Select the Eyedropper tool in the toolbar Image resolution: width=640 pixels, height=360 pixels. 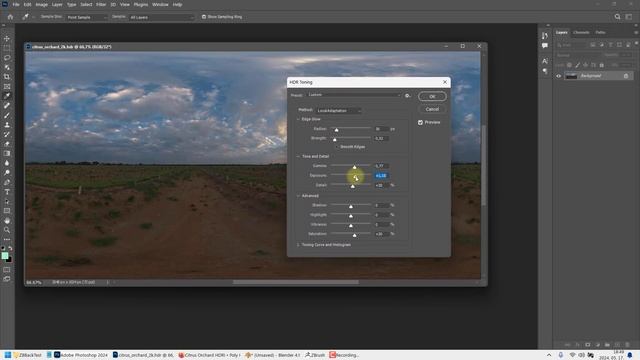pos(7,96)
